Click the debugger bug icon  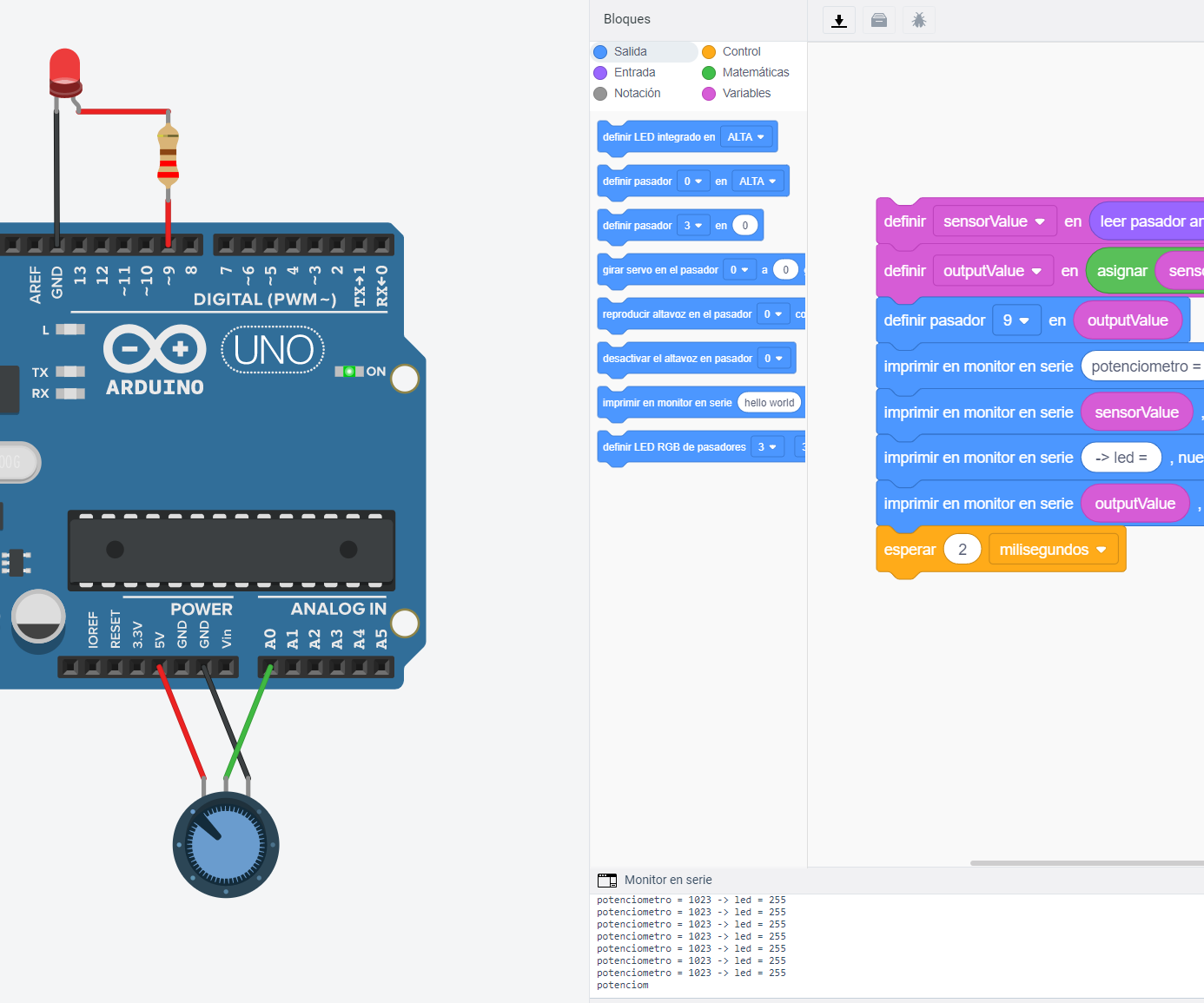pos(919,20)
